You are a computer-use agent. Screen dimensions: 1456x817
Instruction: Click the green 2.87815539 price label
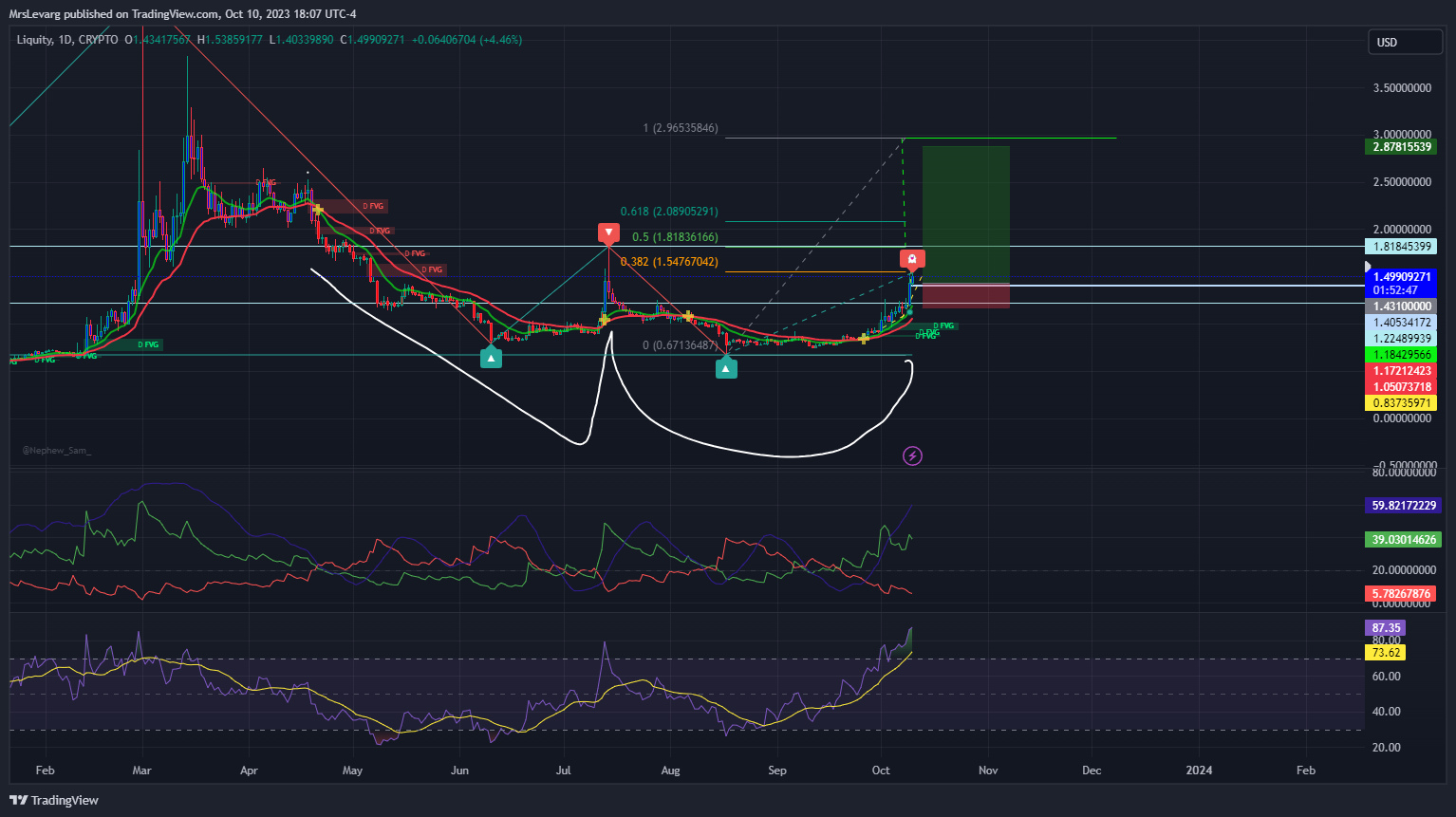(x=1401, y=147)
